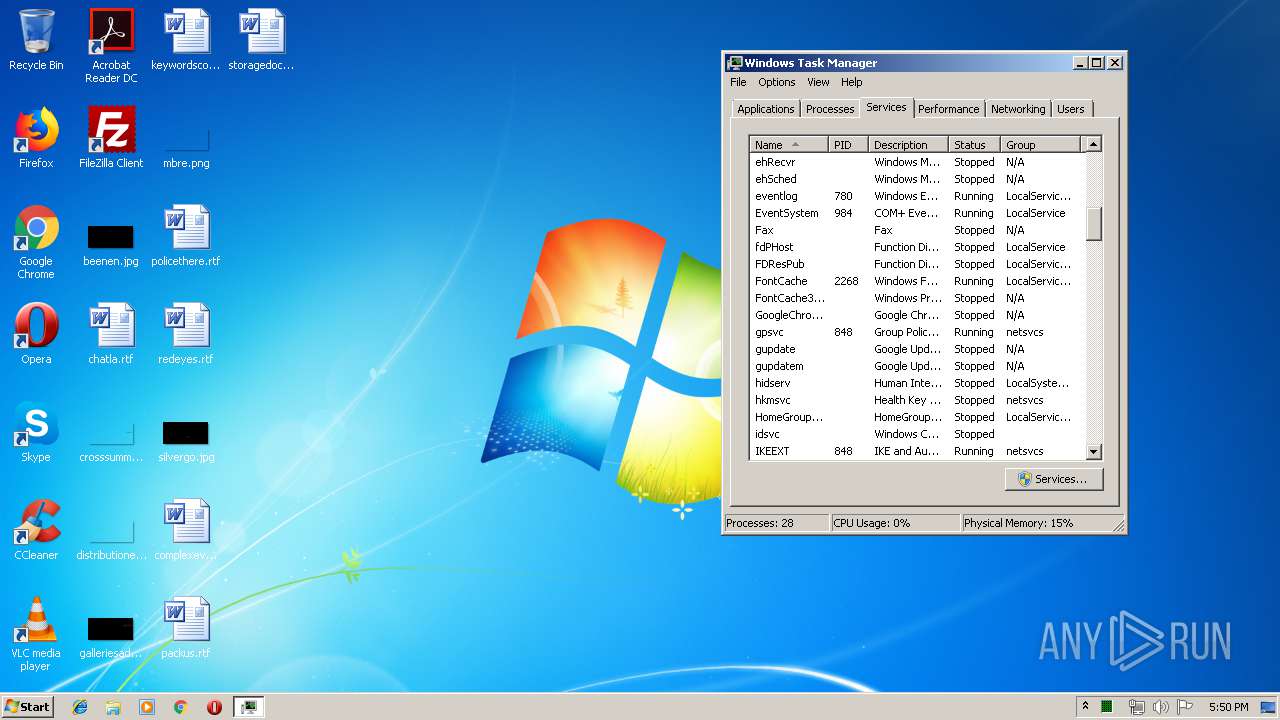This screenshot has width=1280, height=720.
Task: Open VLC media player shortcut
Action: click(36, 633)
